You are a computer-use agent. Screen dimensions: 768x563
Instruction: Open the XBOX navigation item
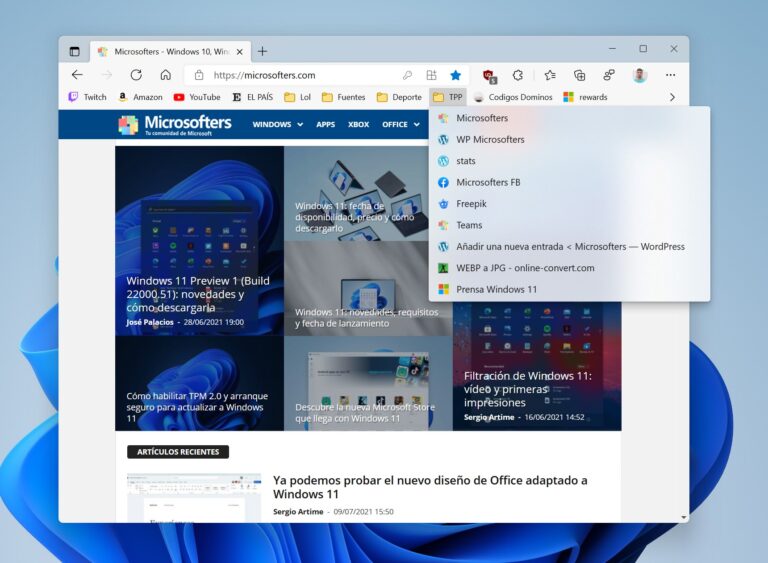coord(359,124)
